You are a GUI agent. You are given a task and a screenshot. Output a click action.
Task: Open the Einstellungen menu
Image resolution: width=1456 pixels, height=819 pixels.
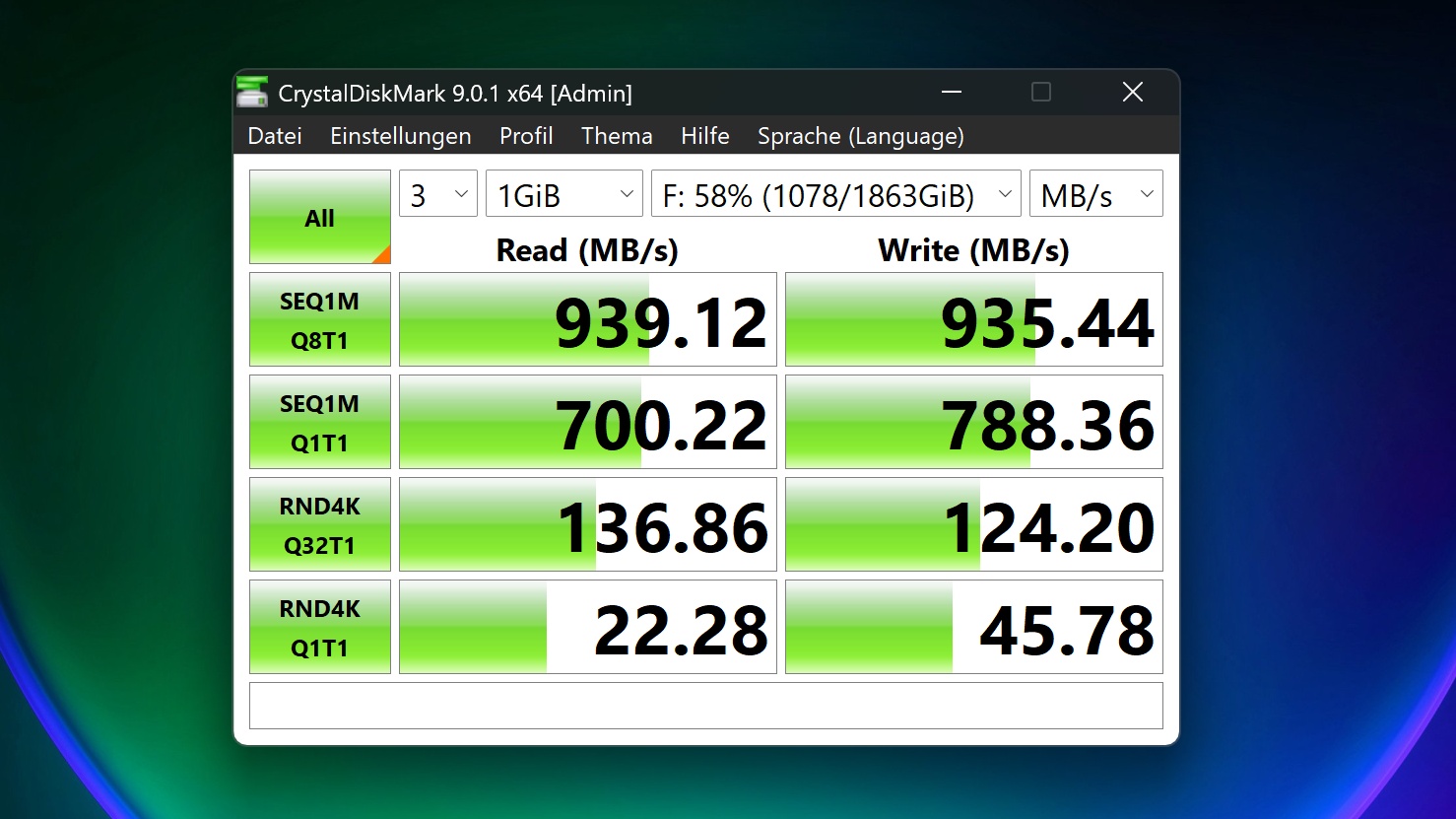(x=400, y=136)
